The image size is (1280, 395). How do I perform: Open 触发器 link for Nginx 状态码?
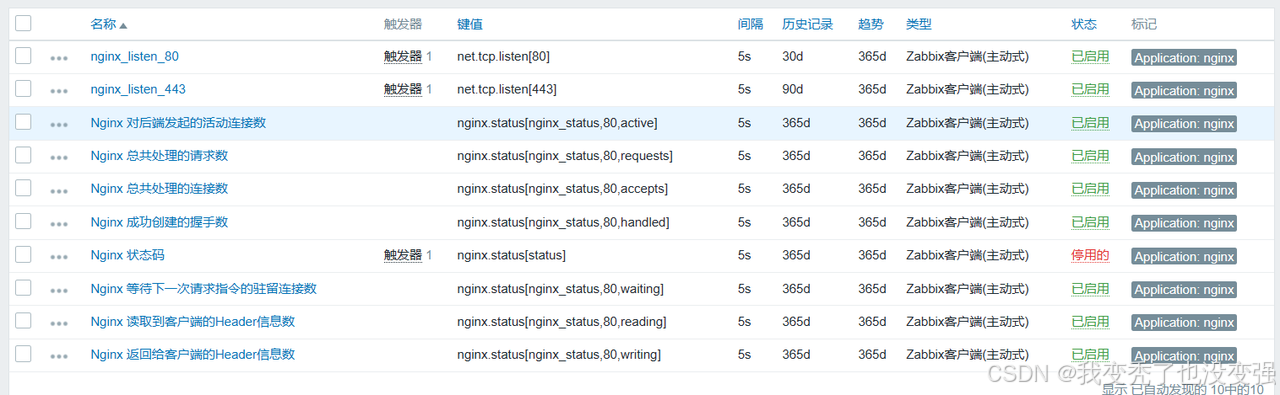coord(403,255)
